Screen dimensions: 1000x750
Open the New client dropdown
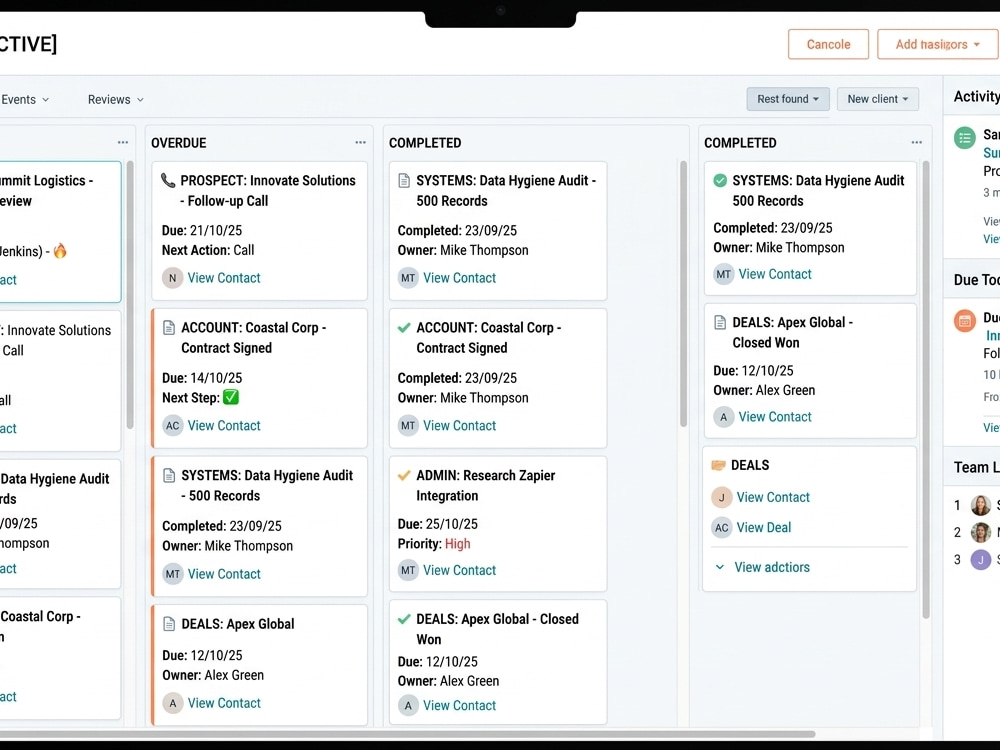878,99
